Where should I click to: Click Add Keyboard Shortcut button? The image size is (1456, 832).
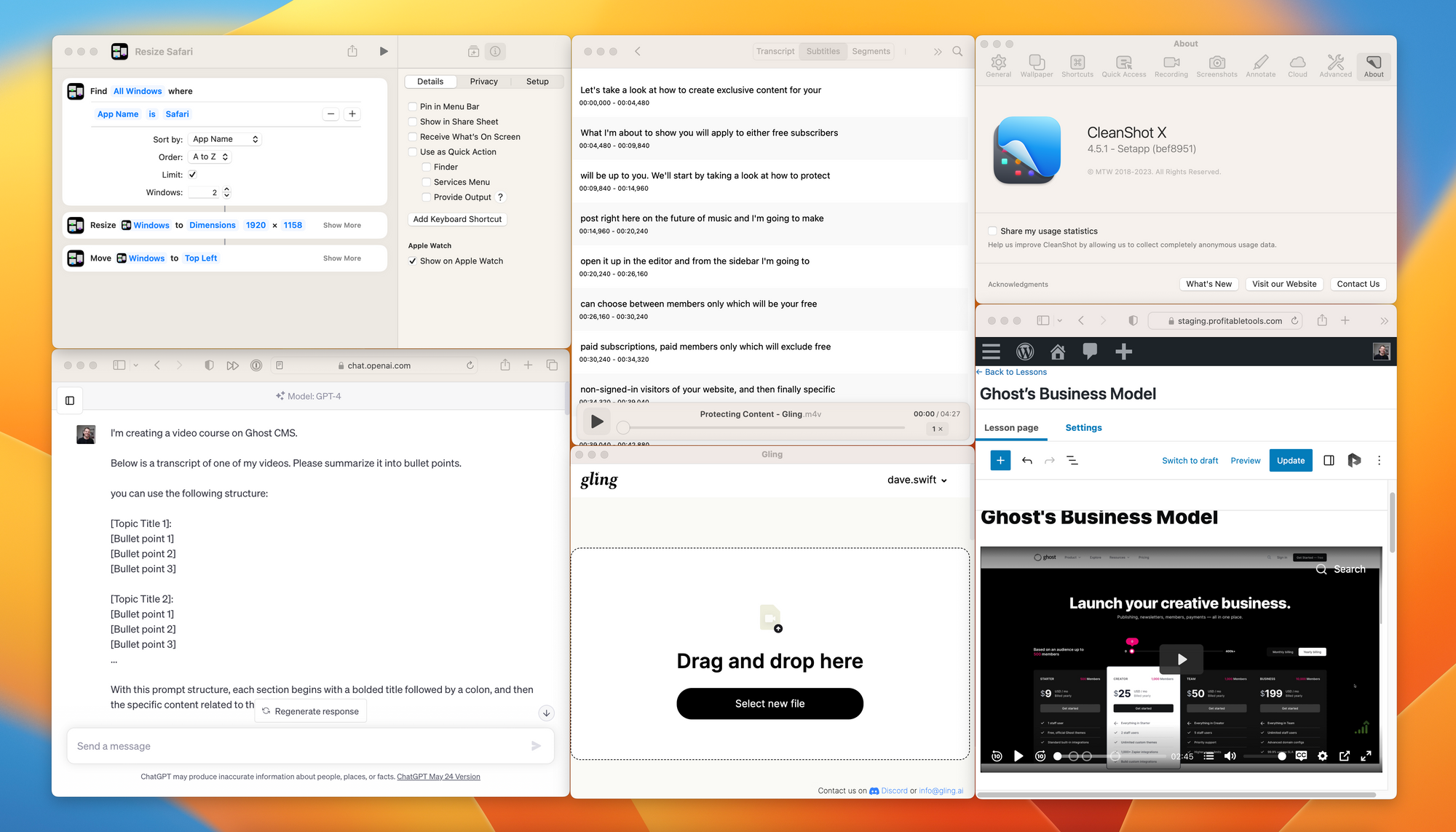point(457,219)
